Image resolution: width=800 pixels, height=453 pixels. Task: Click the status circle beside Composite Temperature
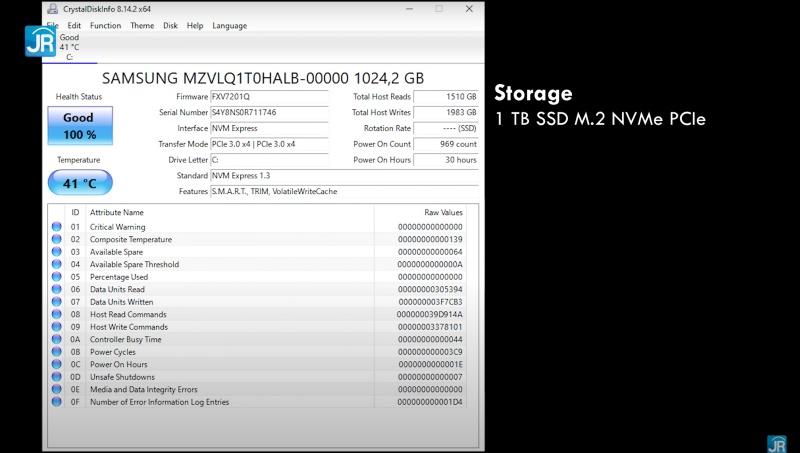point(56,240)
